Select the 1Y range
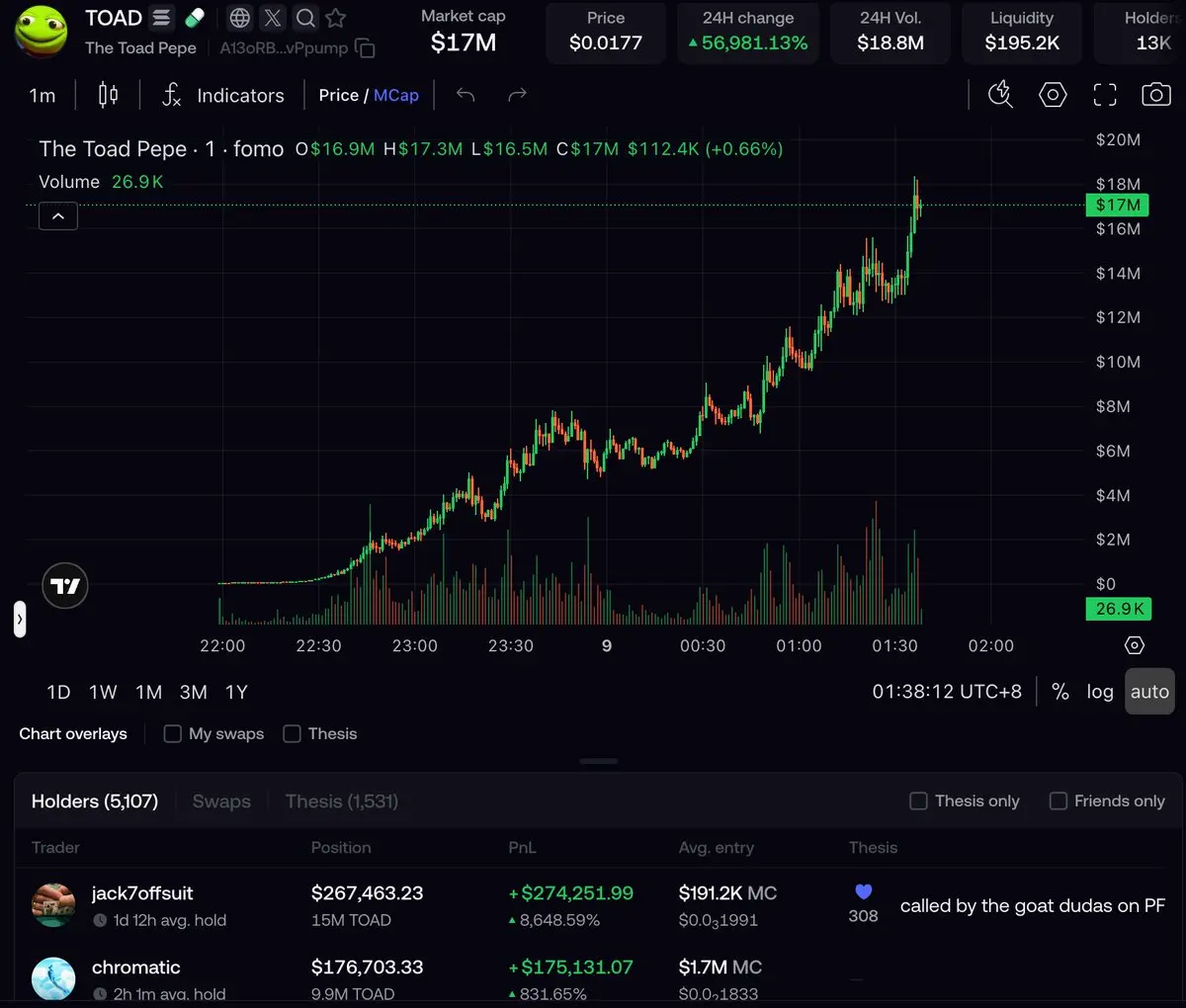 tap(236, 692)
